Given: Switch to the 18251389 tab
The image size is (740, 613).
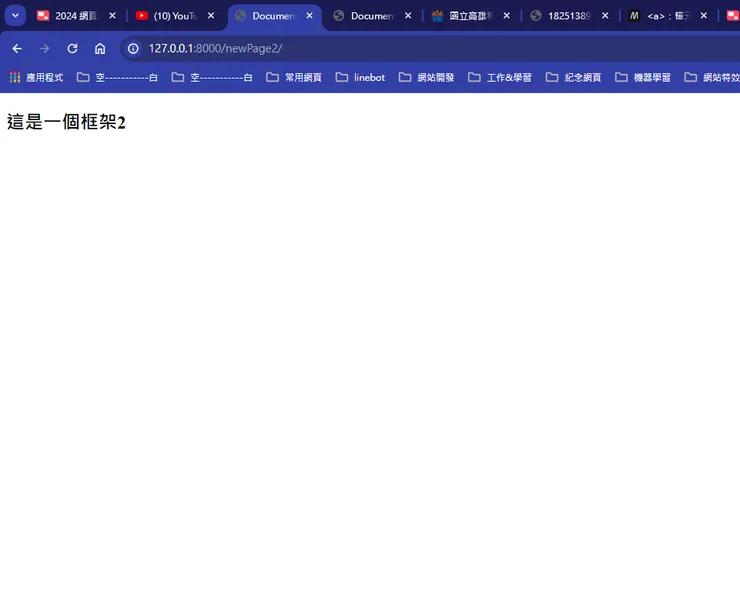Looking at the screenshot, I should pyautogui.click(x=569, y=16).
